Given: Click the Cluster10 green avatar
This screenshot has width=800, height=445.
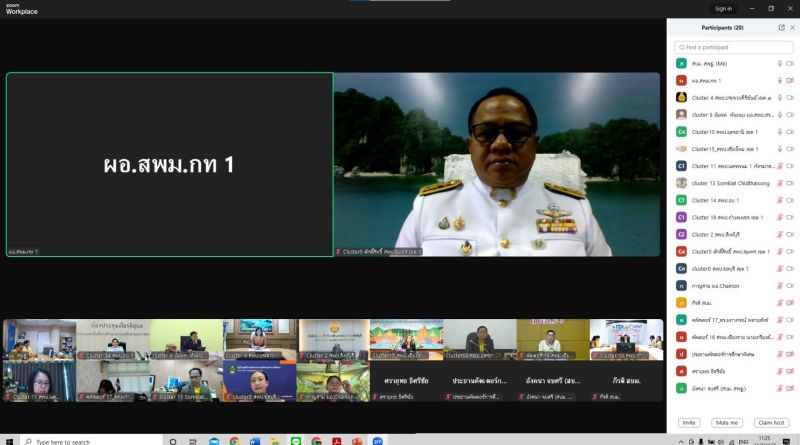Looking at the screenshot, I should pos(681,132).
